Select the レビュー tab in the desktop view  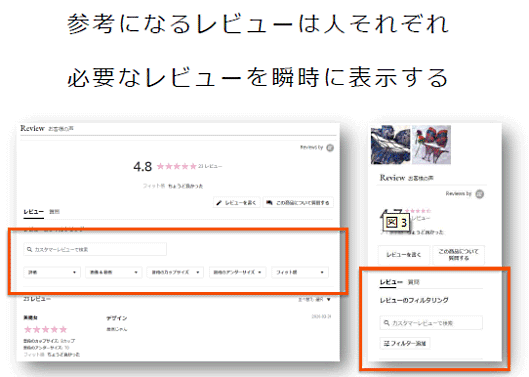click(33, 212)
